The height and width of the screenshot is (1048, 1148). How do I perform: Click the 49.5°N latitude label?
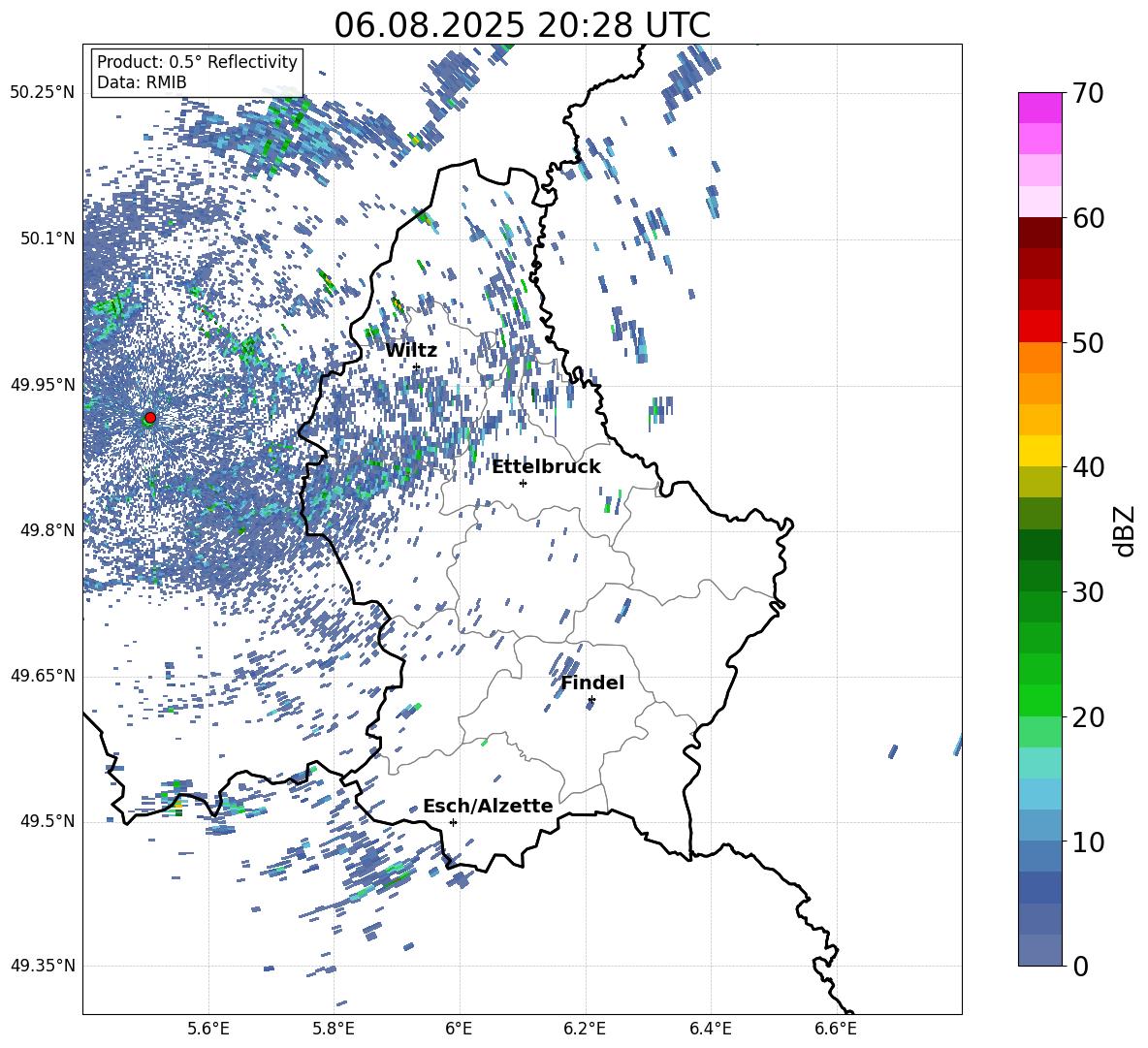pos(48,821)
